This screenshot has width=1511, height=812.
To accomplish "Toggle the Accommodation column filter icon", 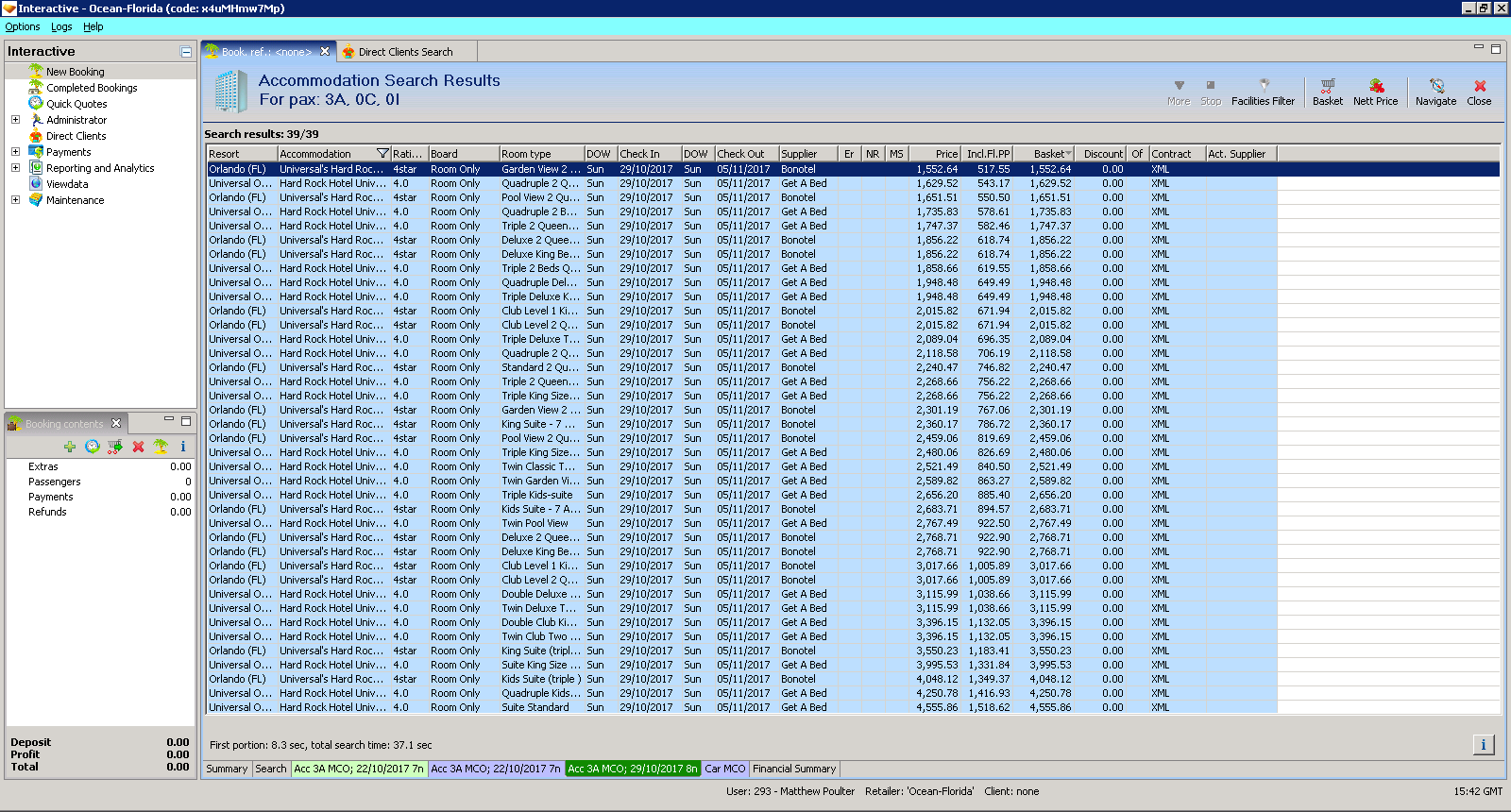I will point(382,154).
